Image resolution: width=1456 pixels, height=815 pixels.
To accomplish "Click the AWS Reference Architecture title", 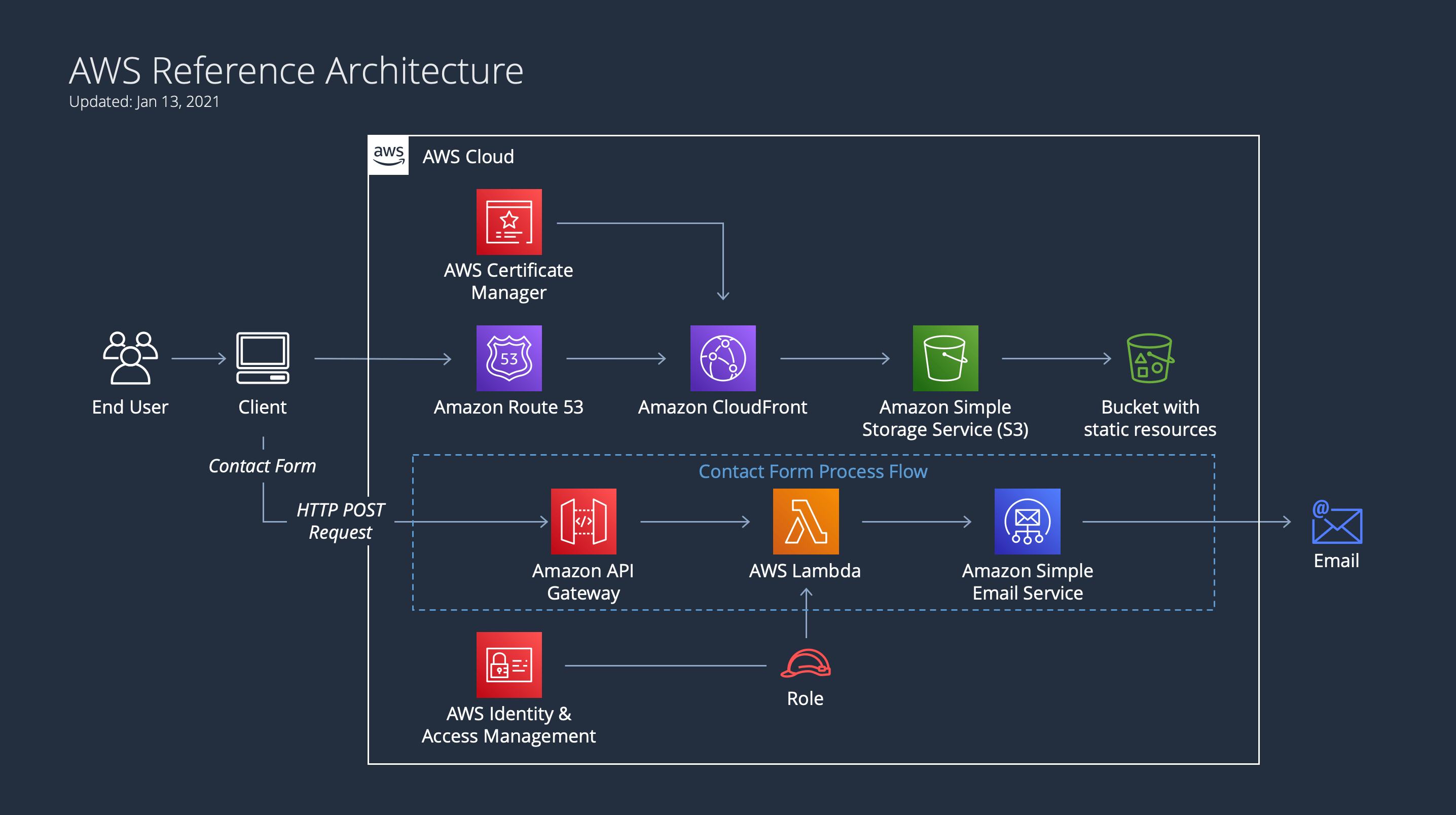I will (x=296, y=71).
